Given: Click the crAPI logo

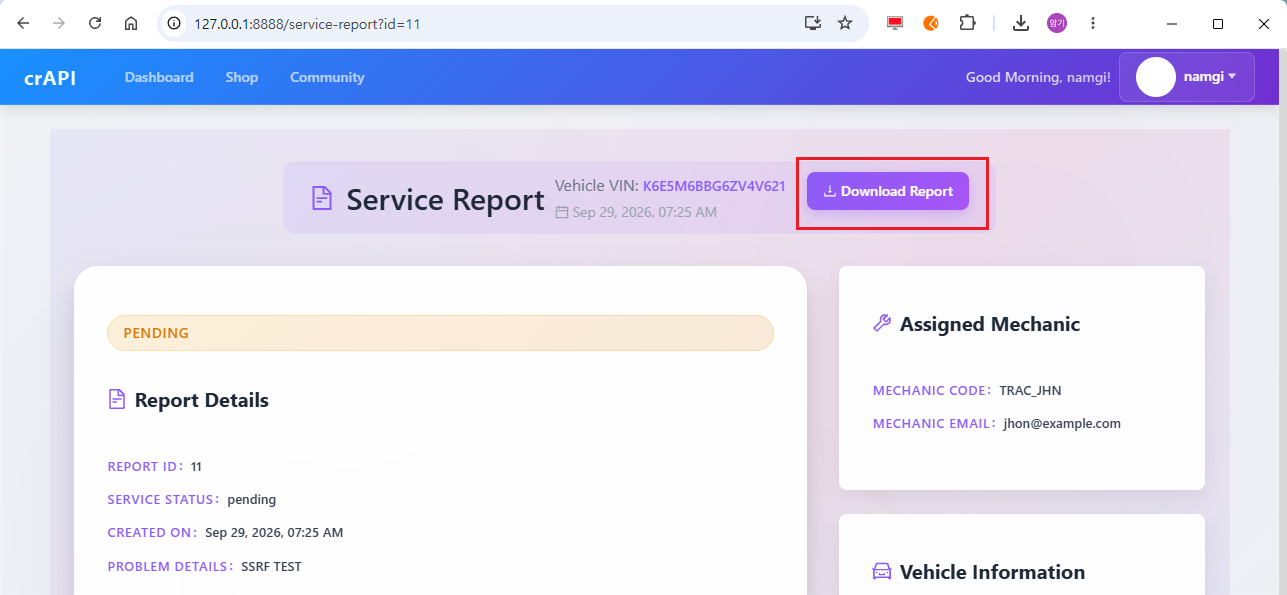Looking at the screenshot, I should point(50,78).
